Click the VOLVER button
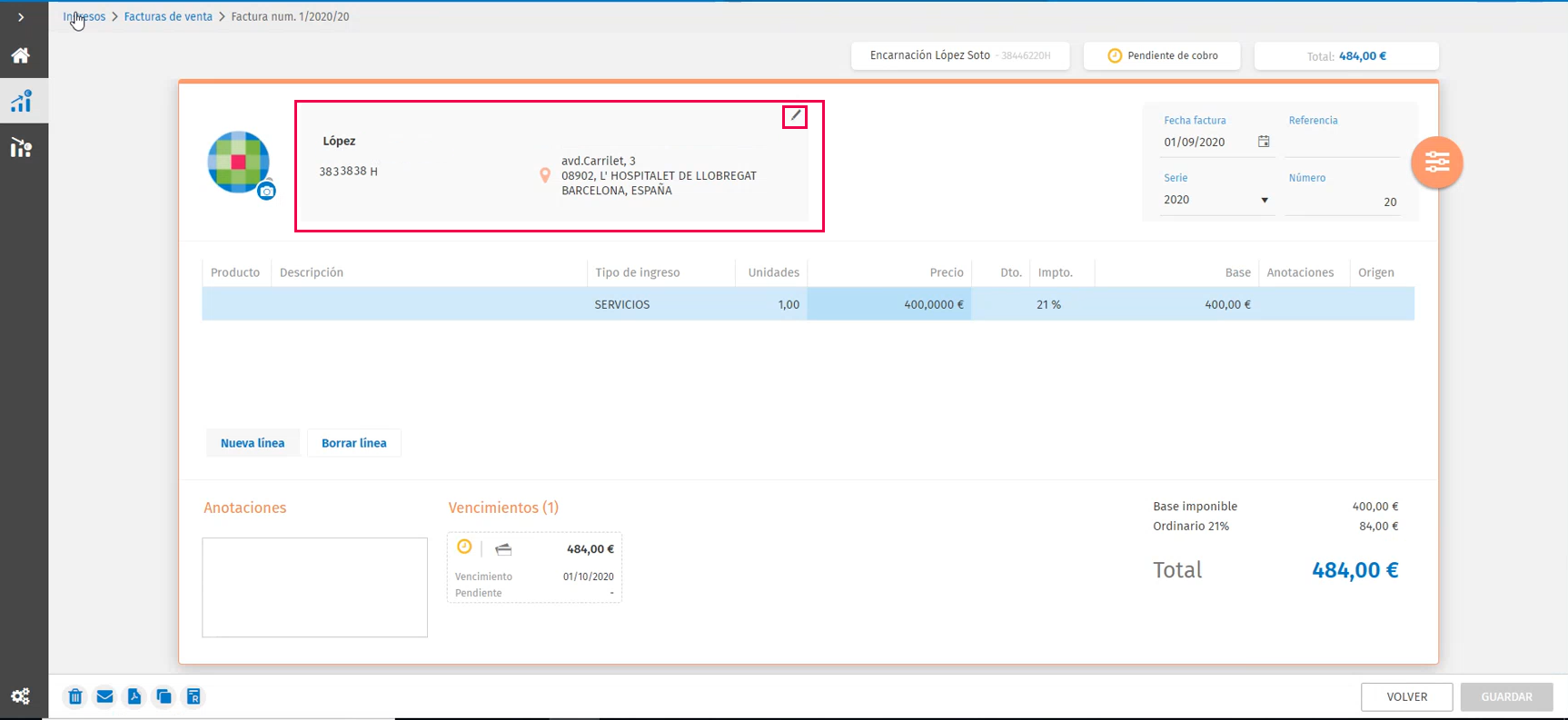 pyautogui.click(x=1407, y=696)
